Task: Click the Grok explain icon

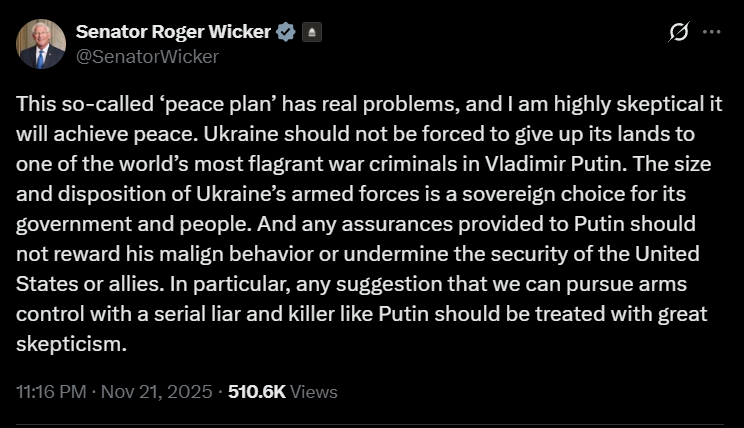Action: point(678,32)
